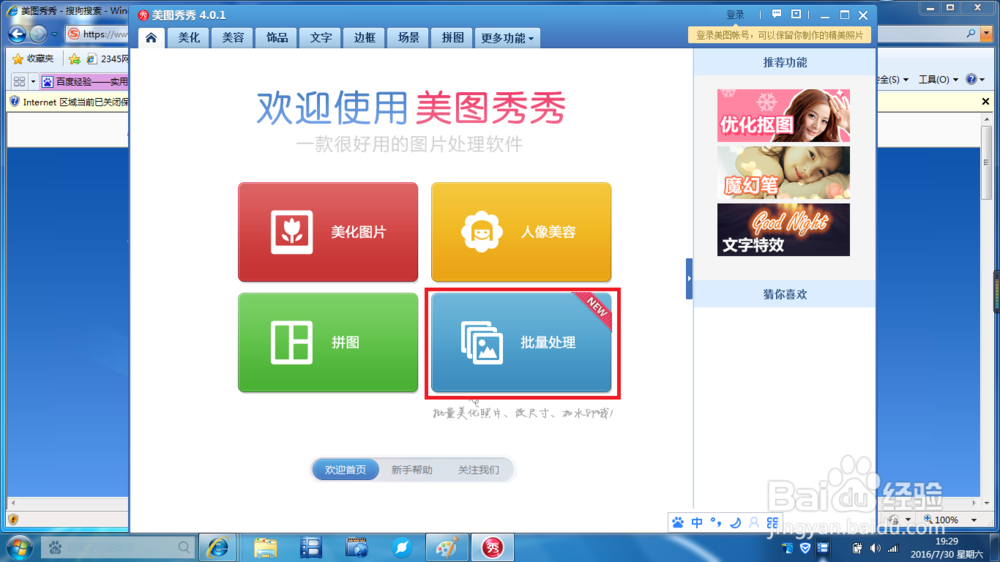Open the IE recent pages dropdown arrow
The image size is (1000, 562).
click(55, 34)
